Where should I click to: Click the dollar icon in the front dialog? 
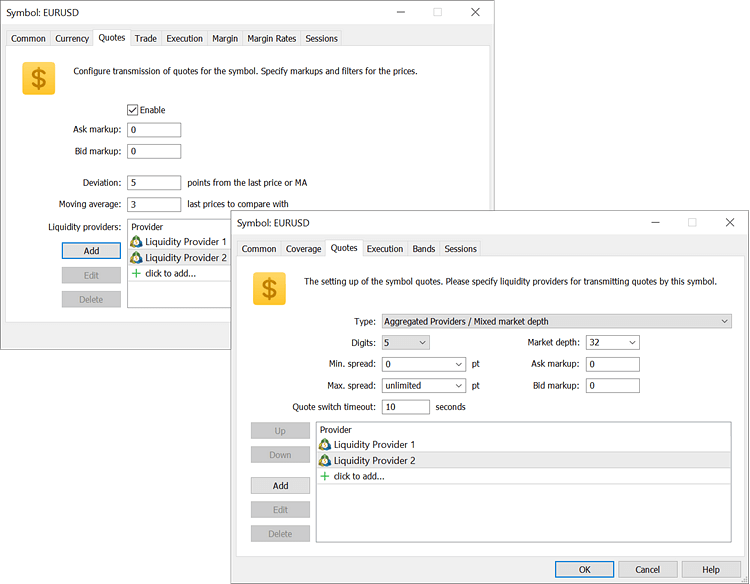(269, 289)
